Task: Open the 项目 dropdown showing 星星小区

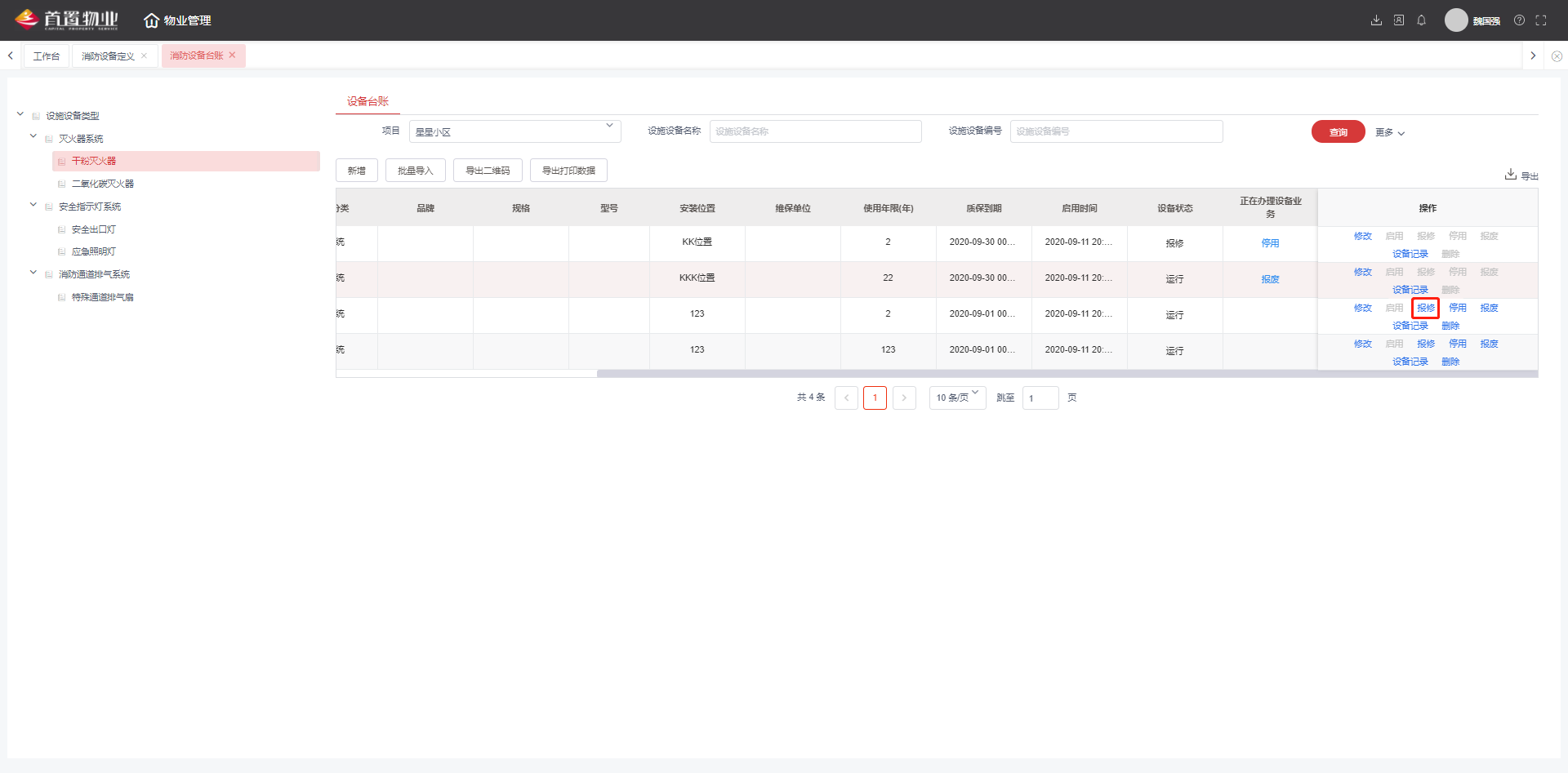Action: click(514, 131)
